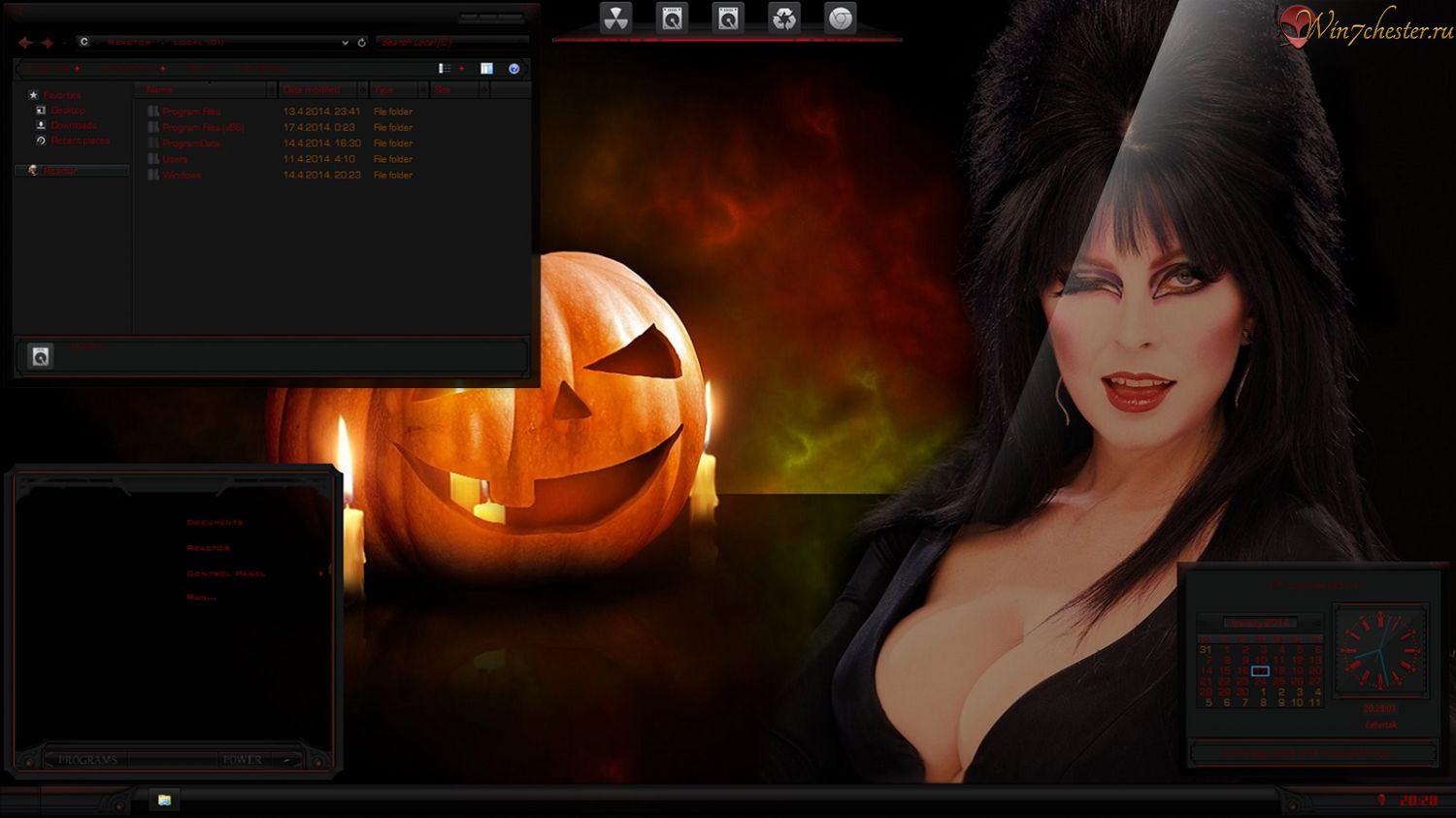Open Reactor from the Start menu
Viewport: 1456px width, 818px height.
(208, 548)
